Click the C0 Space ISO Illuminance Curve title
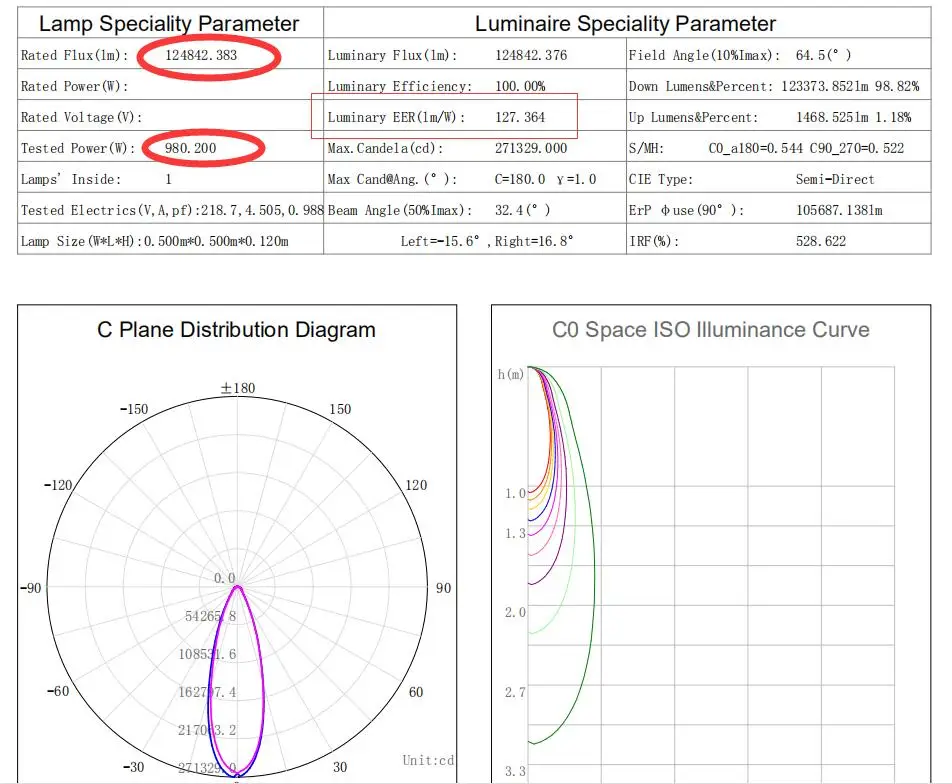 click(710, 330)
